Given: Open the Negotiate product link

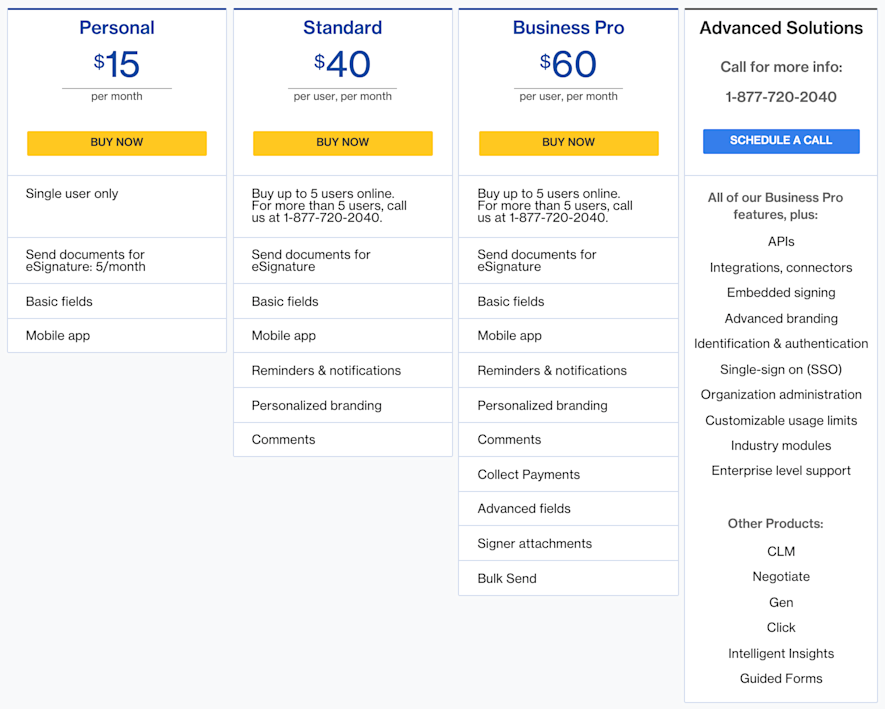Looking at the screenshot, I should (x=781, y=577).
